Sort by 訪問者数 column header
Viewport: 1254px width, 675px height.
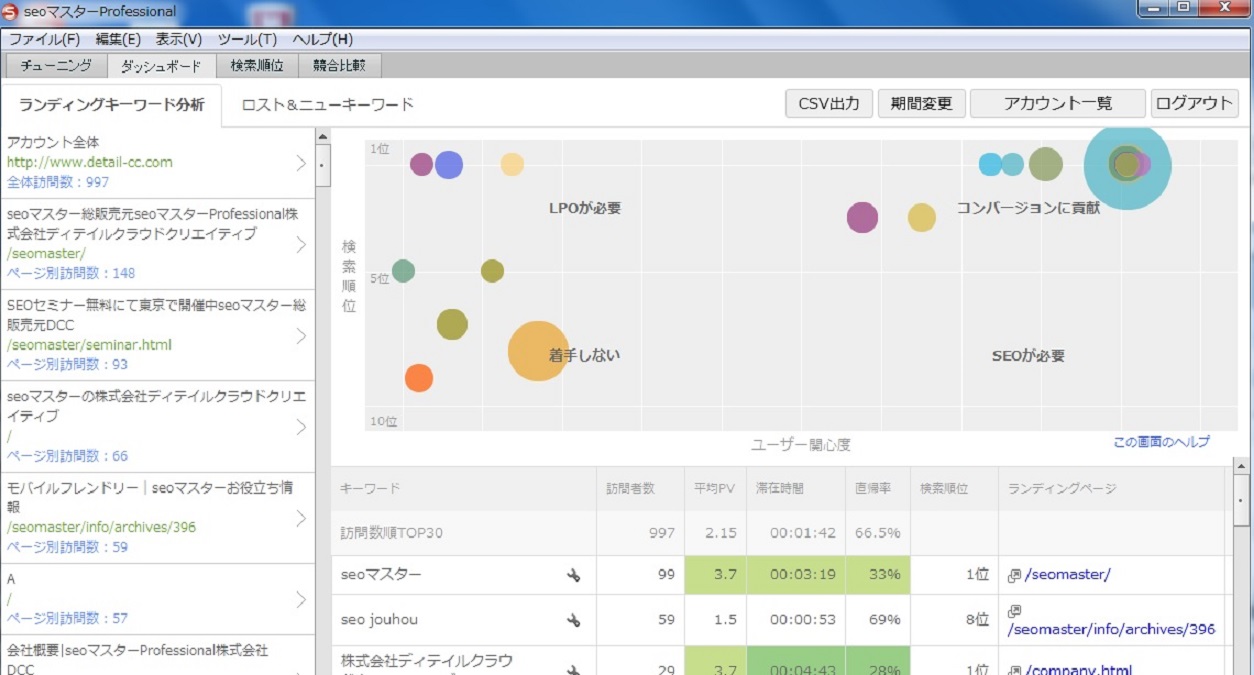[630, 489]
